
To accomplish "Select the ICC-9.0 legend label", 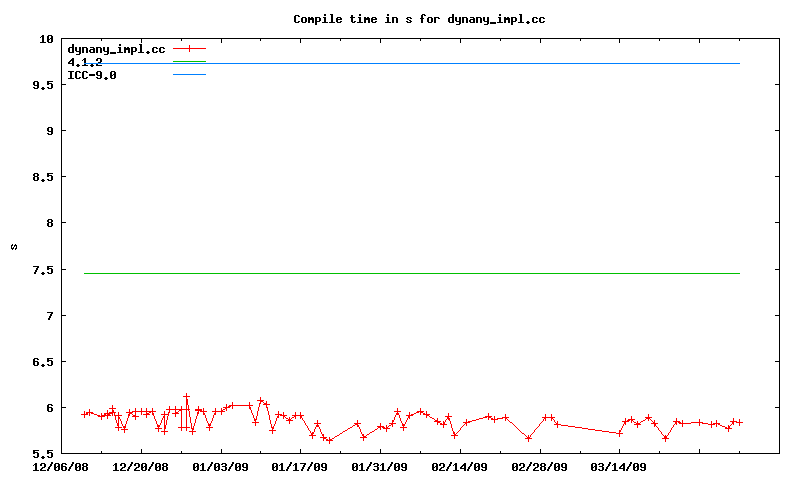I will [92, 75].
